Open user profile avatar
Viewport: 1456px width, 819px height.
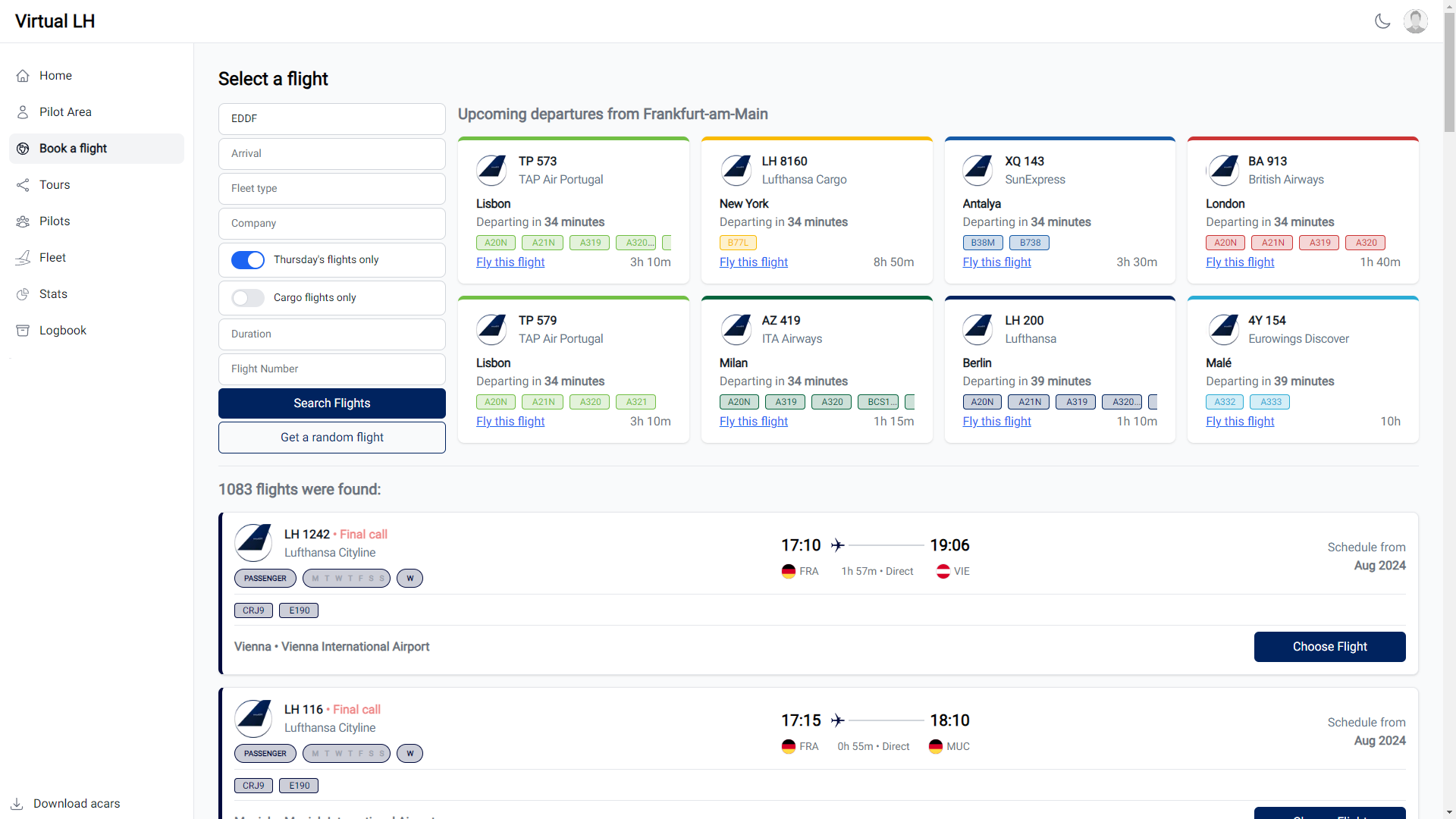click(1416, 21)
